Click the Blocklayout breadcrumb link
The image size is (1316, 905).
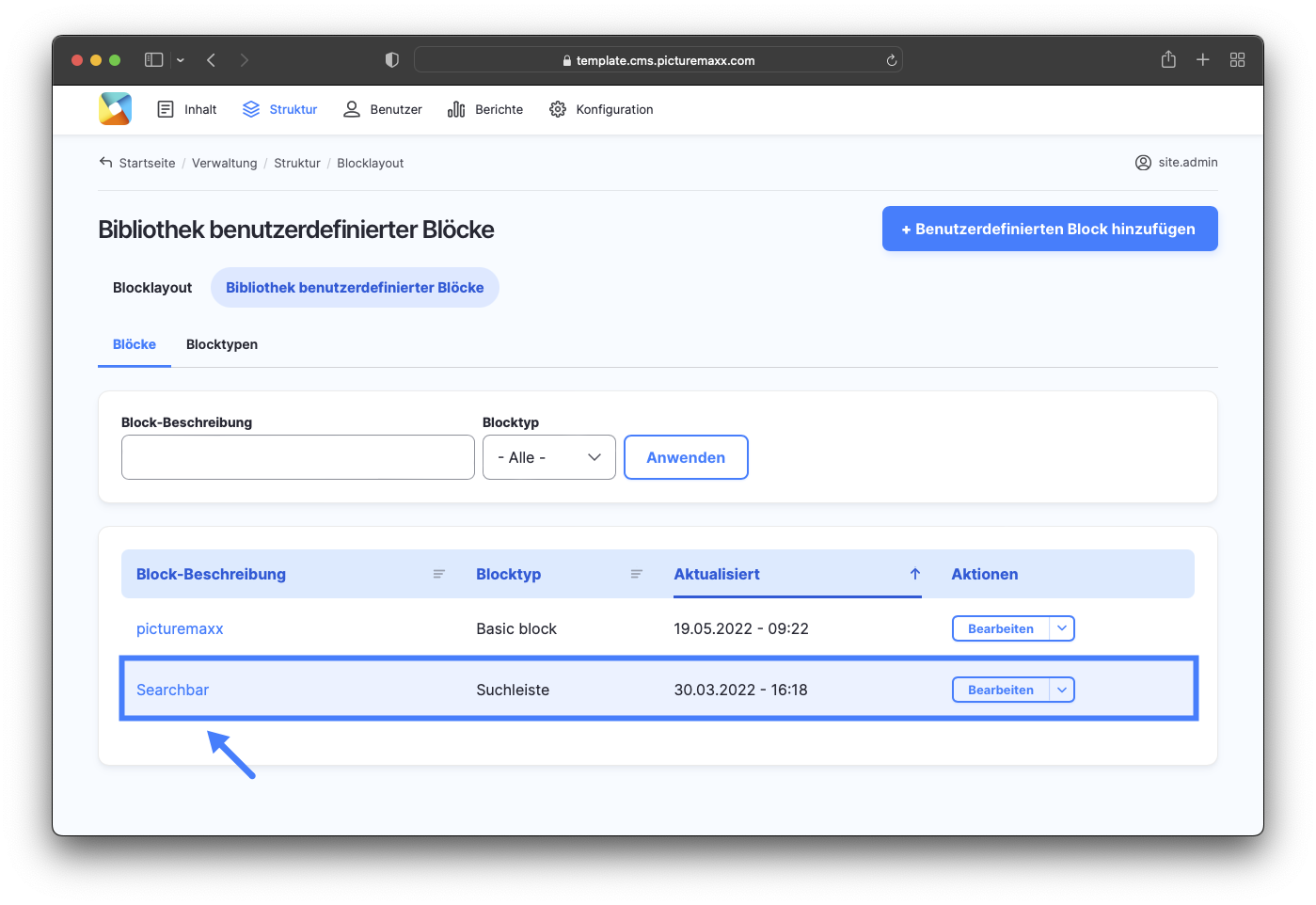coord(371,163)
